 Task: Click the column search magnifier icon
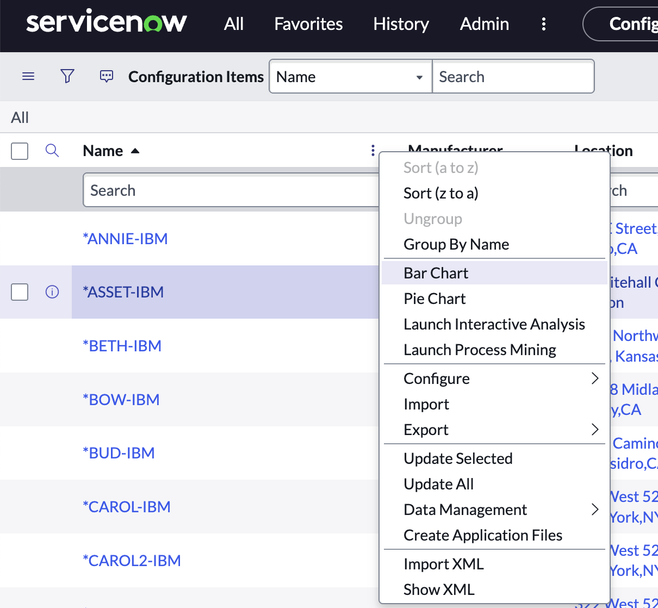pos(52,150)
